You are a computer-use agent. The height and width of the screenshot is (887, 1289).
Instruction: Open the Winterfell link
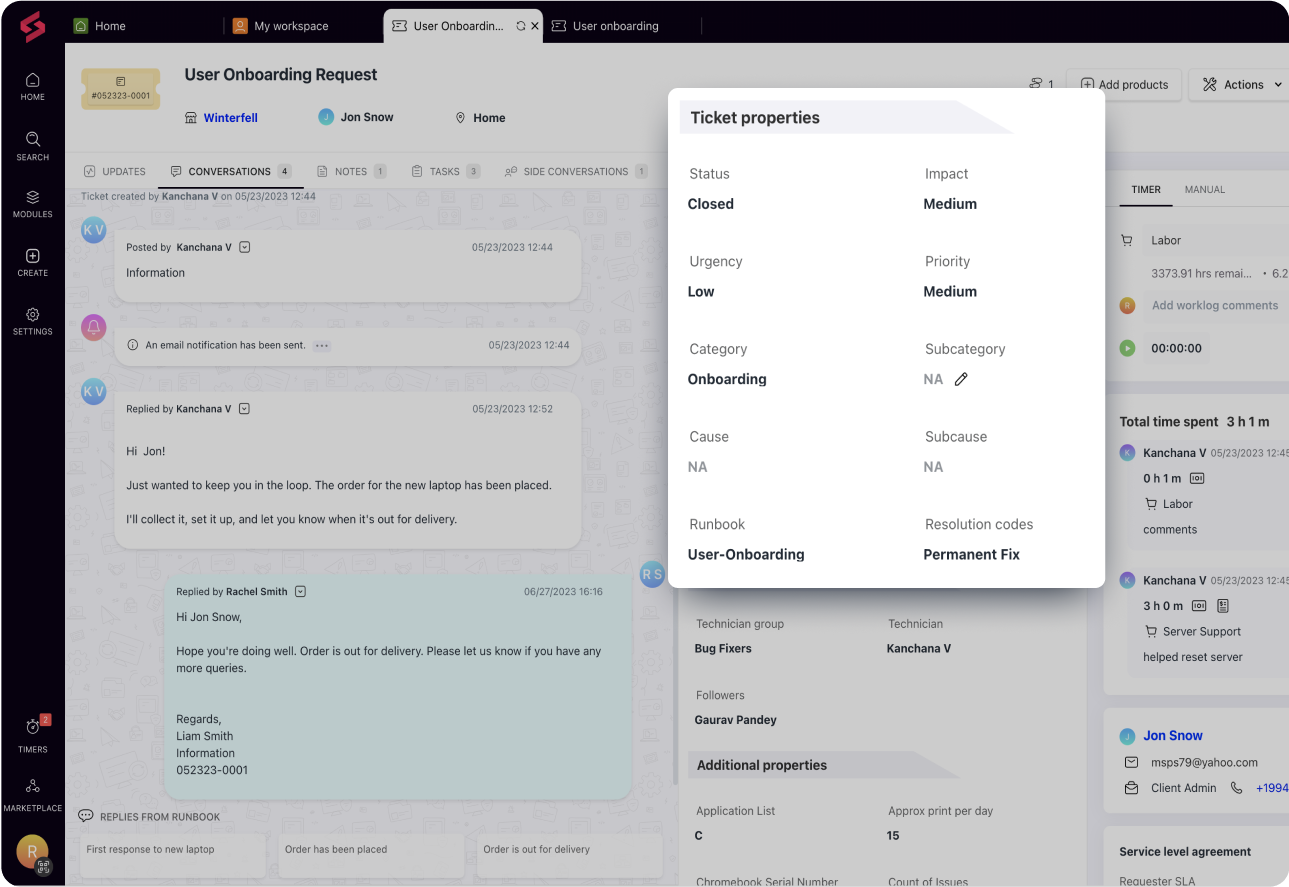[x=229, y=117]
